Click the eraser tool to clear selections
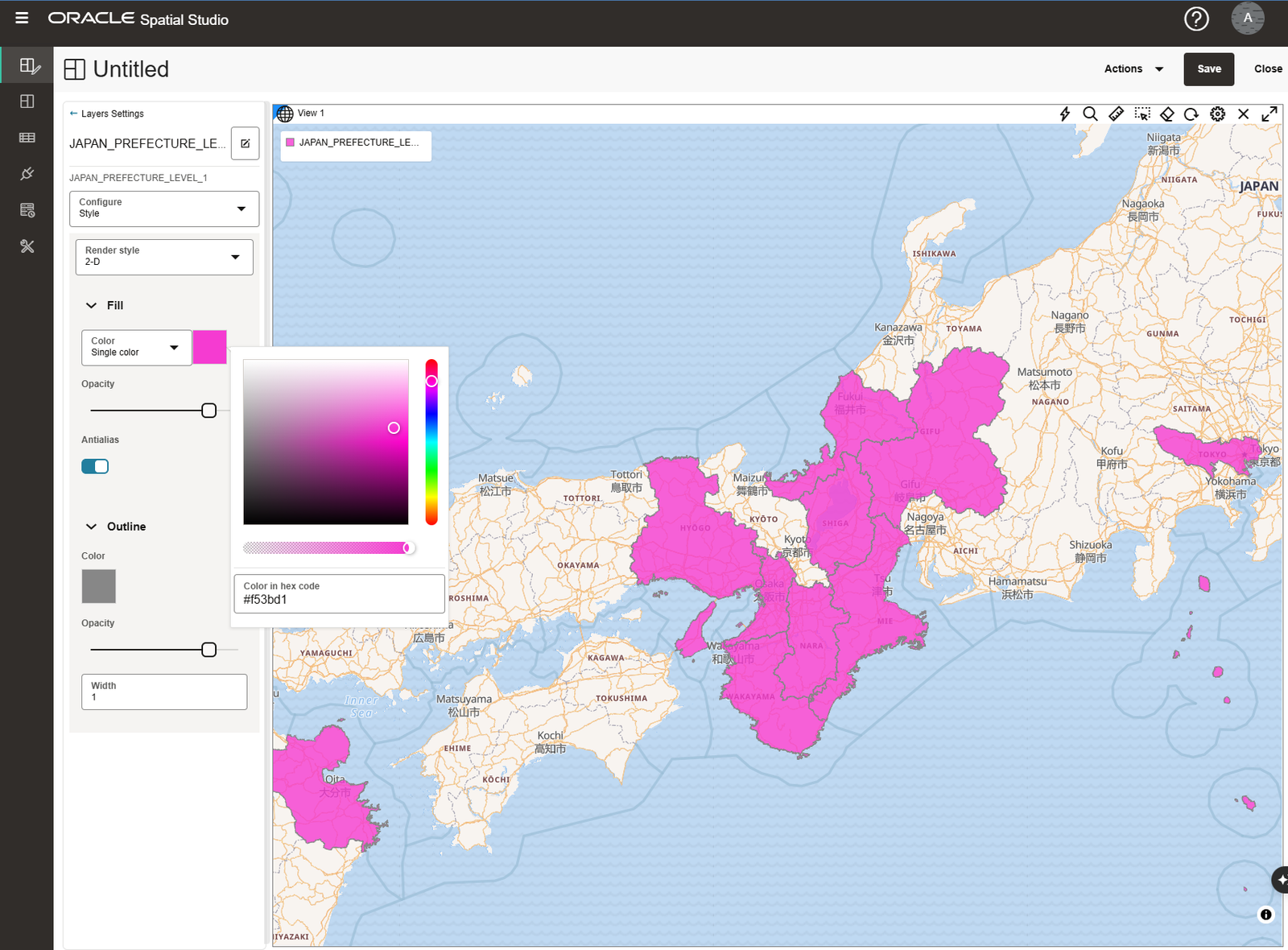The image size is (1288, 950). pos(1167,114)
